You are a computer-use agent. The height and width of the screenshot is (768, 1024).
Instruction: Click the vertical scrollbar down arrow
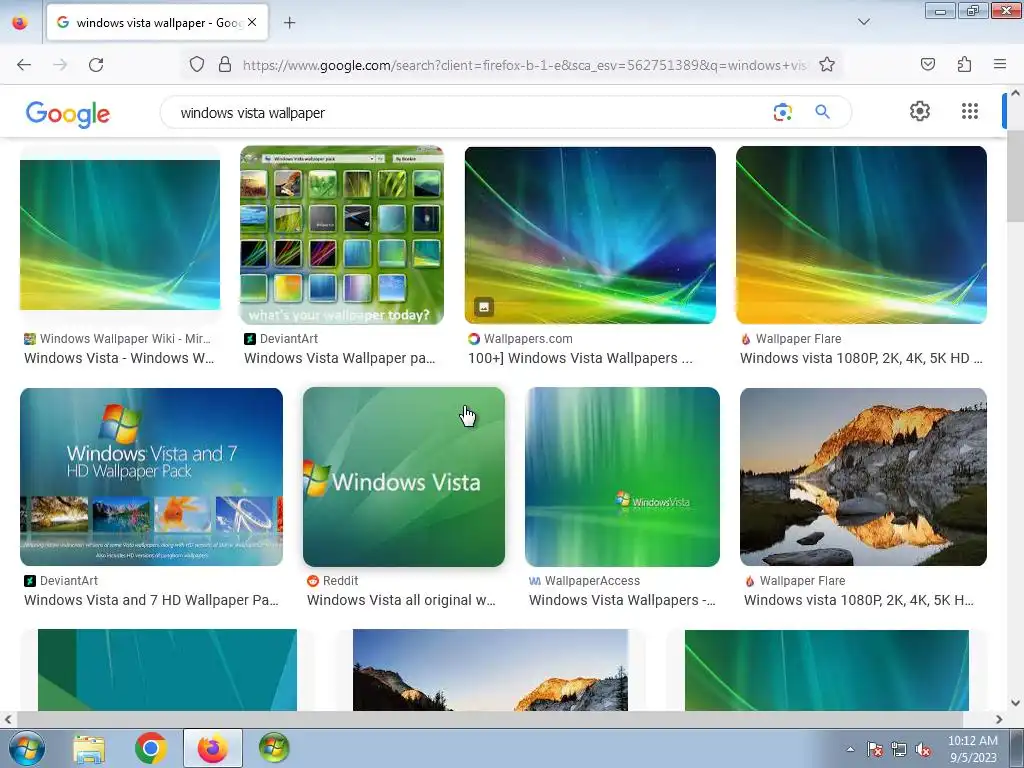[x=1015, y=703]
